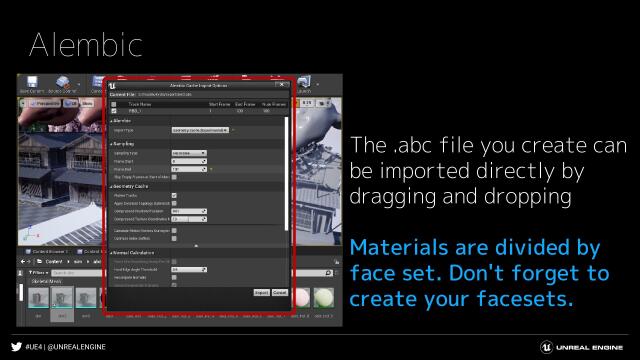Close the Alembic Cache Import Options dialog
The width and height of the screenshot is (640, 360).
[x=281, y=84]
